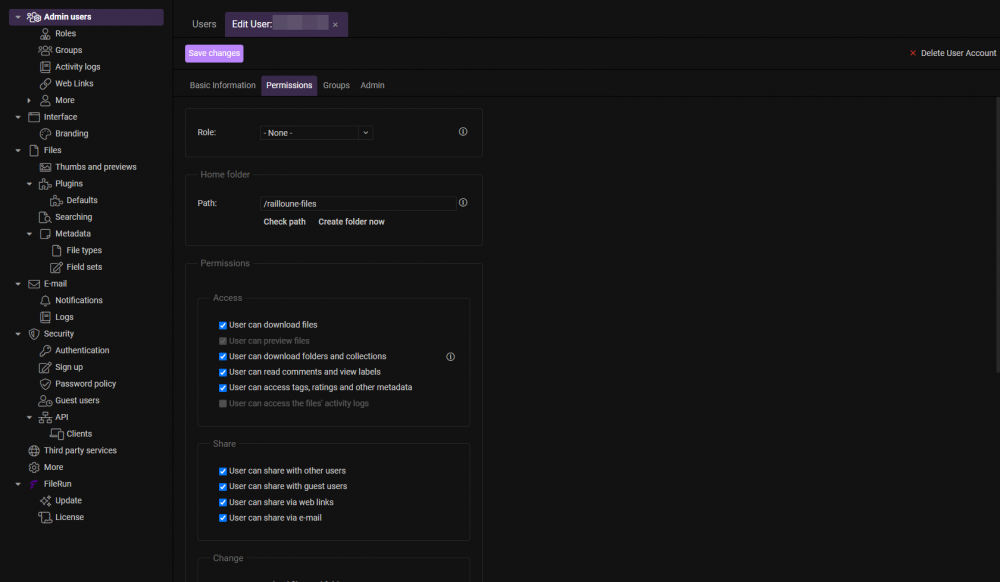Toggle share with other users checkbox

[223, 471]
